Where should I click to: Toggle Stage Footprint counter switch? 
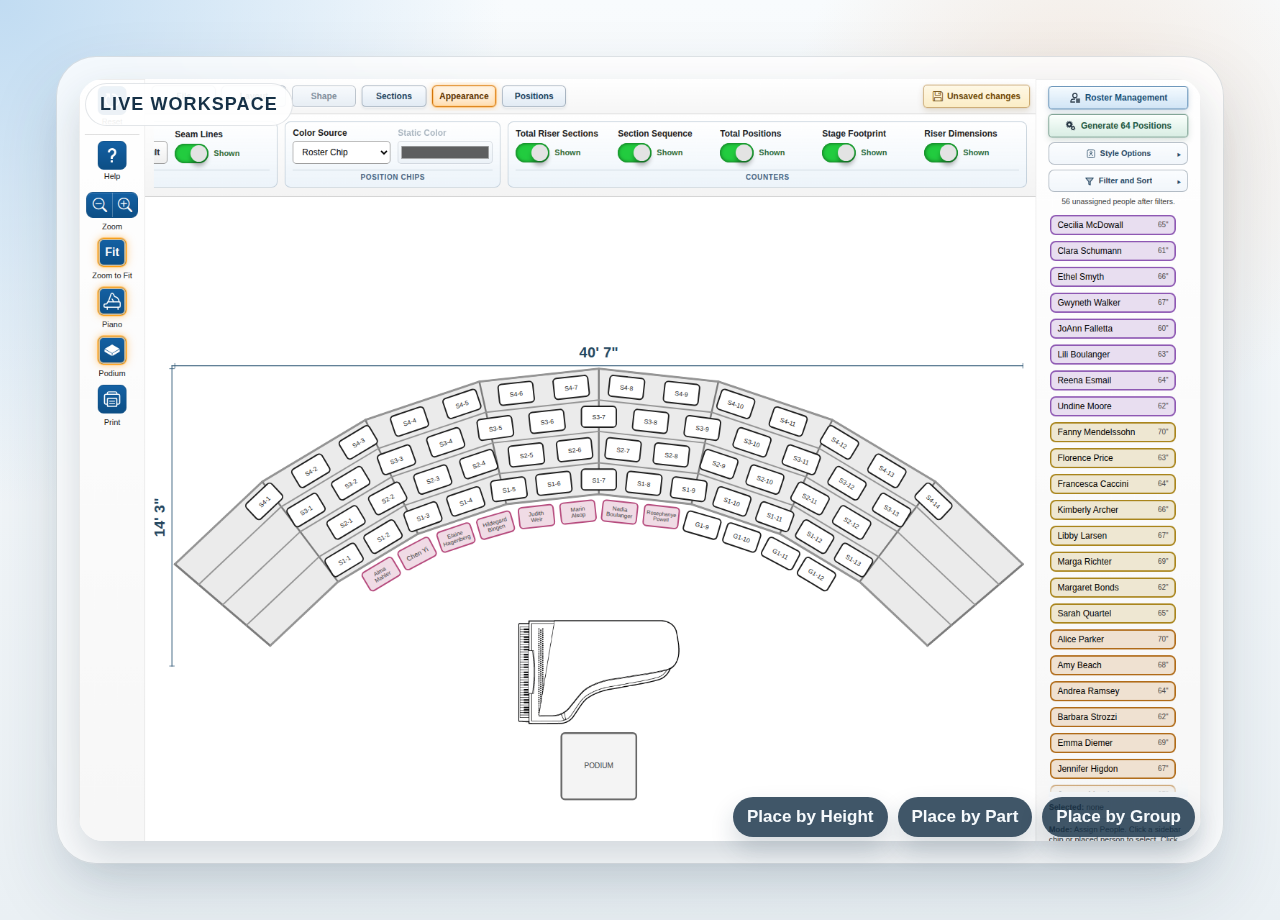pos(838,153)
